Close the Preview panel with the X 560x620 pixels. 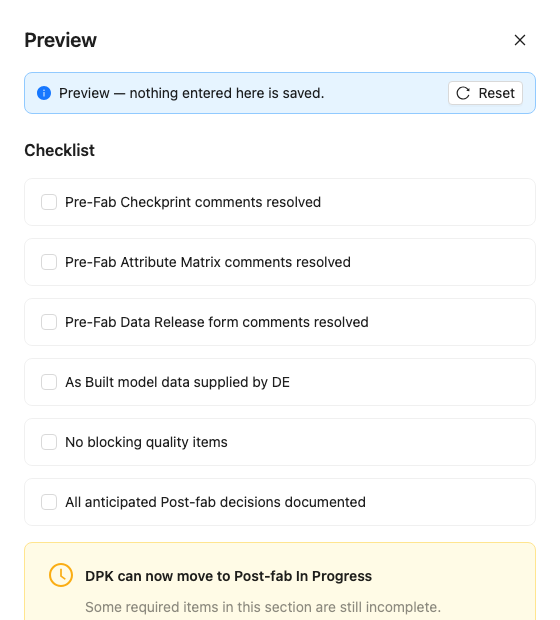[x=520, y=40]
